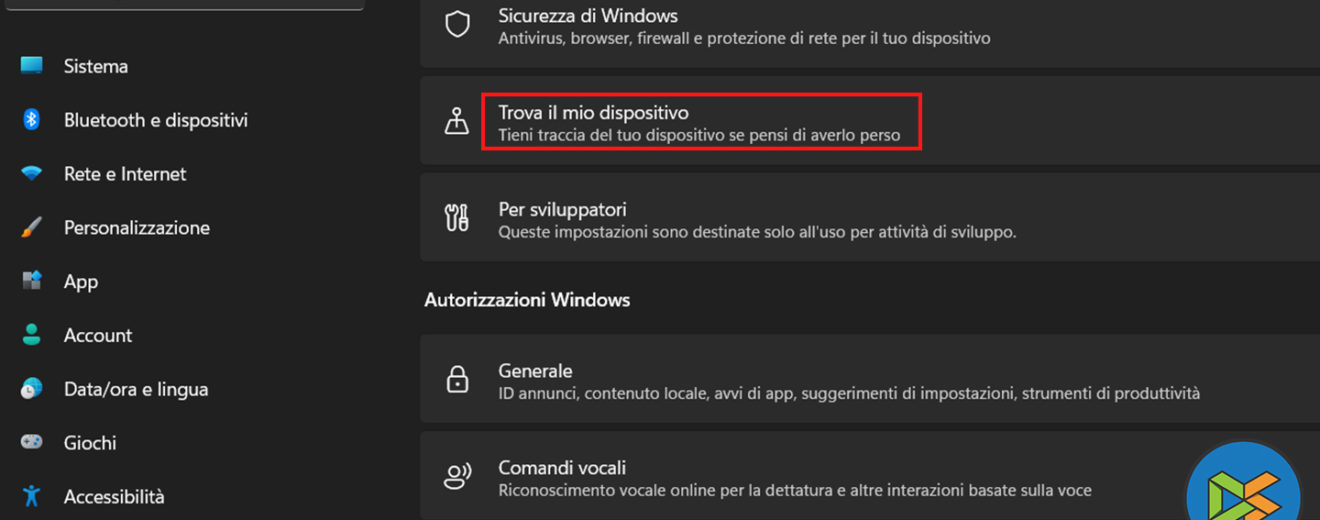Click the Bluetooth icon in the sidebar
The width and height of the screenshot is (1320, 520).
coord(32,120)
